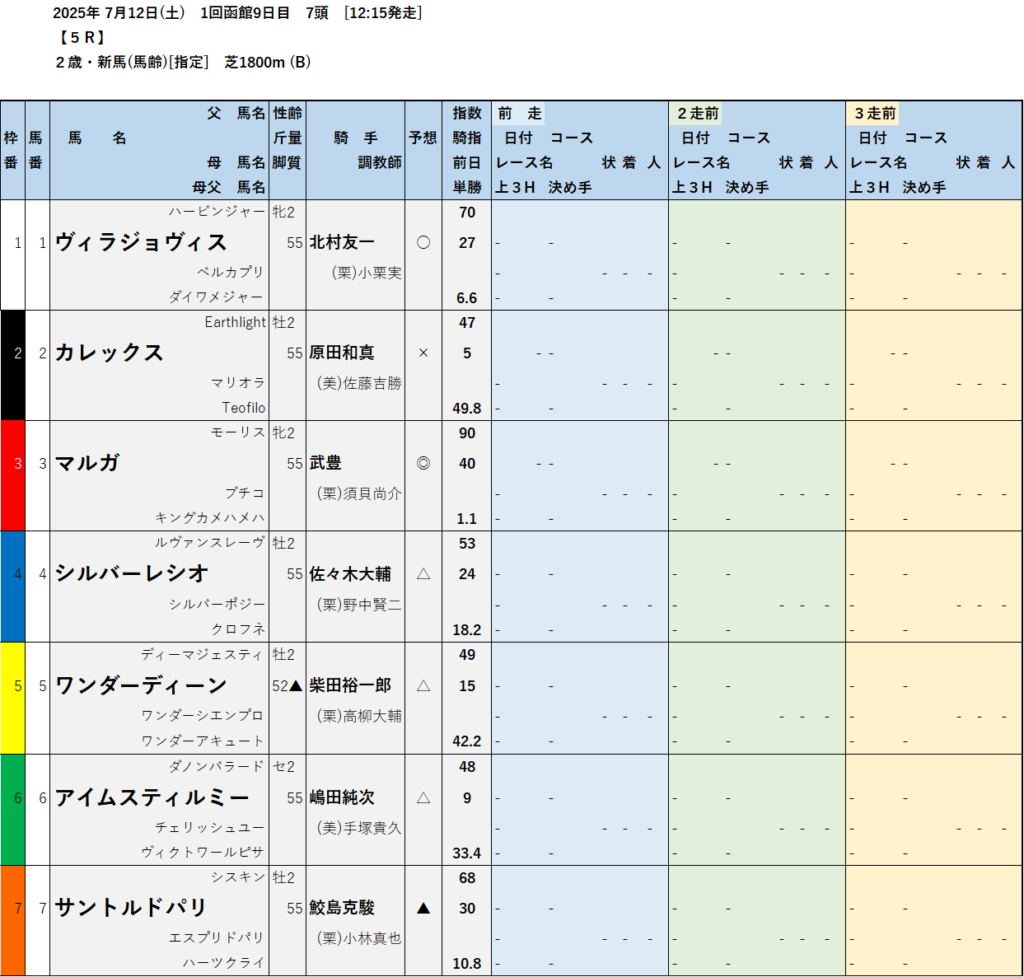Click dam name ベルカプリ

(x=231, y=272)
